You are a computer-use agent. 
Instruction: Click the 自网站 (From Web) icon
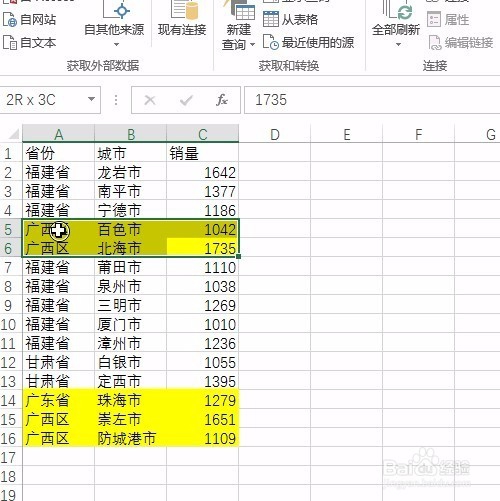pos(9,20)
